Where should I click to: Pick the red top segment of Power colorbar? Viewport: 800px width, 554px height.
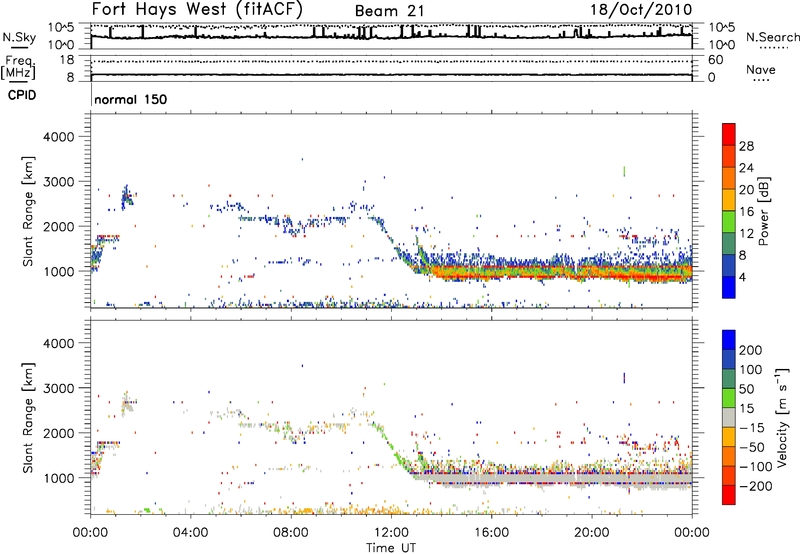tap(729, 134)
